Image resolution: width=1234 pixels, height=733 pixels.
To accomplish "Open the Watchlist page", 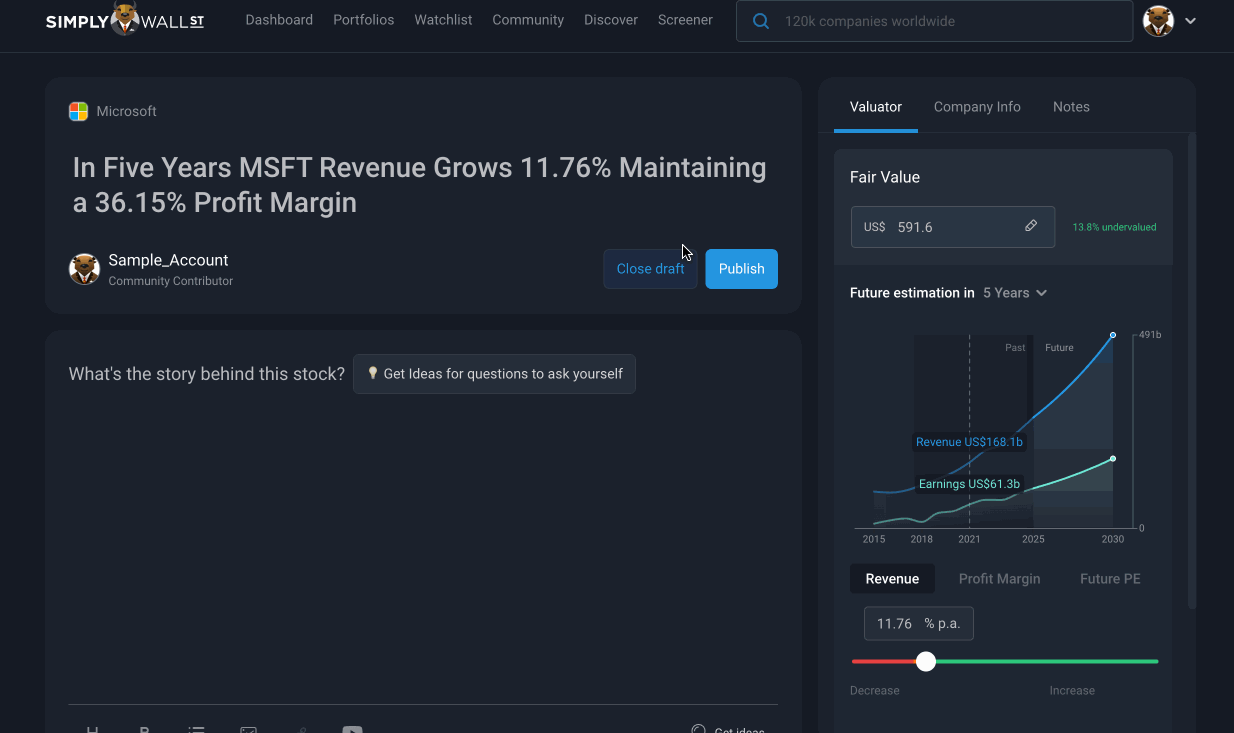I will (443, 20).
